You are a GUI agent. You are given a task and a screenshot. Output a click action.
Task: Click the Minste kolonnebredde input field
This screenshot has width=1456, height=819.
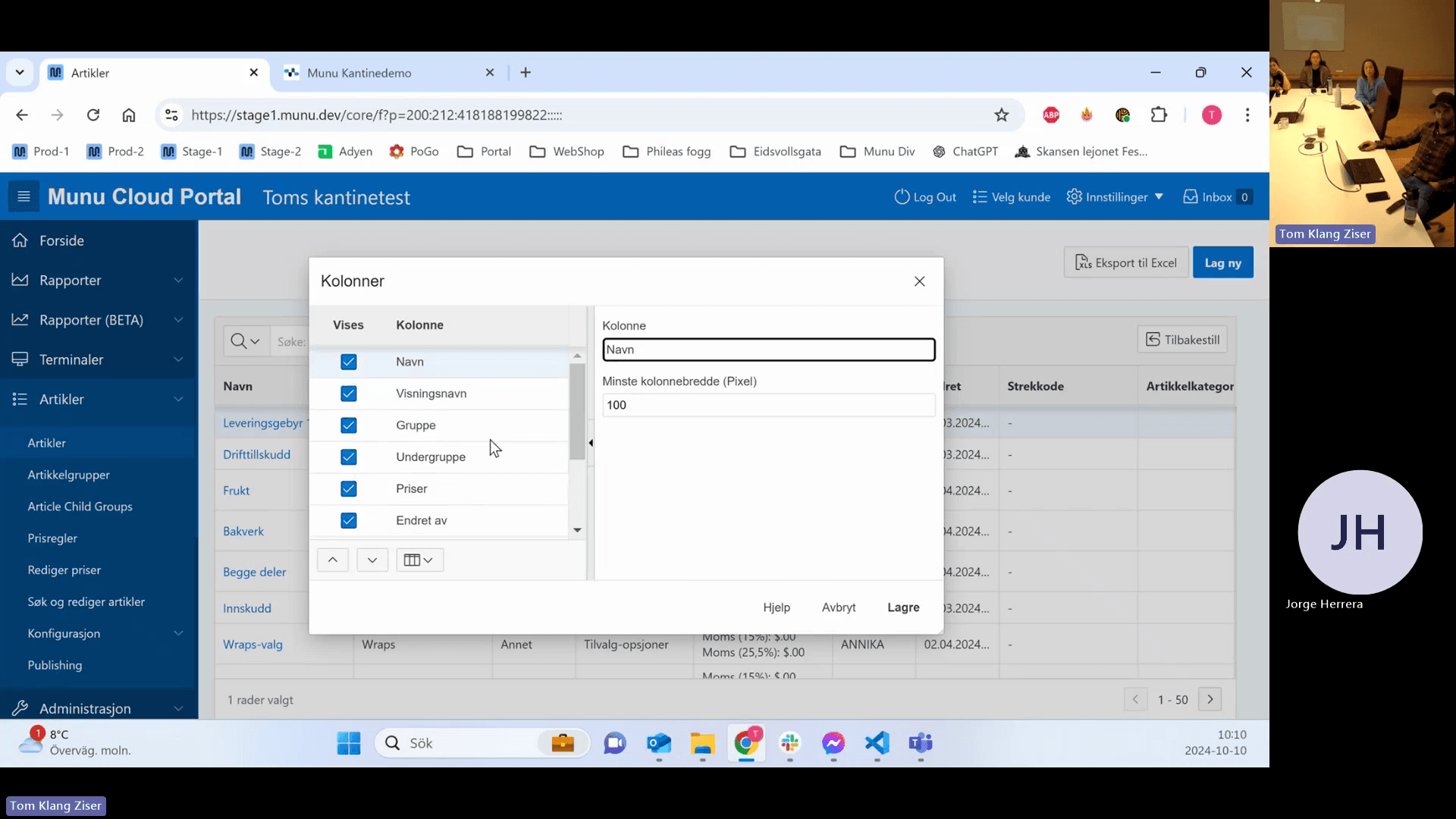[x=768, y=405]
